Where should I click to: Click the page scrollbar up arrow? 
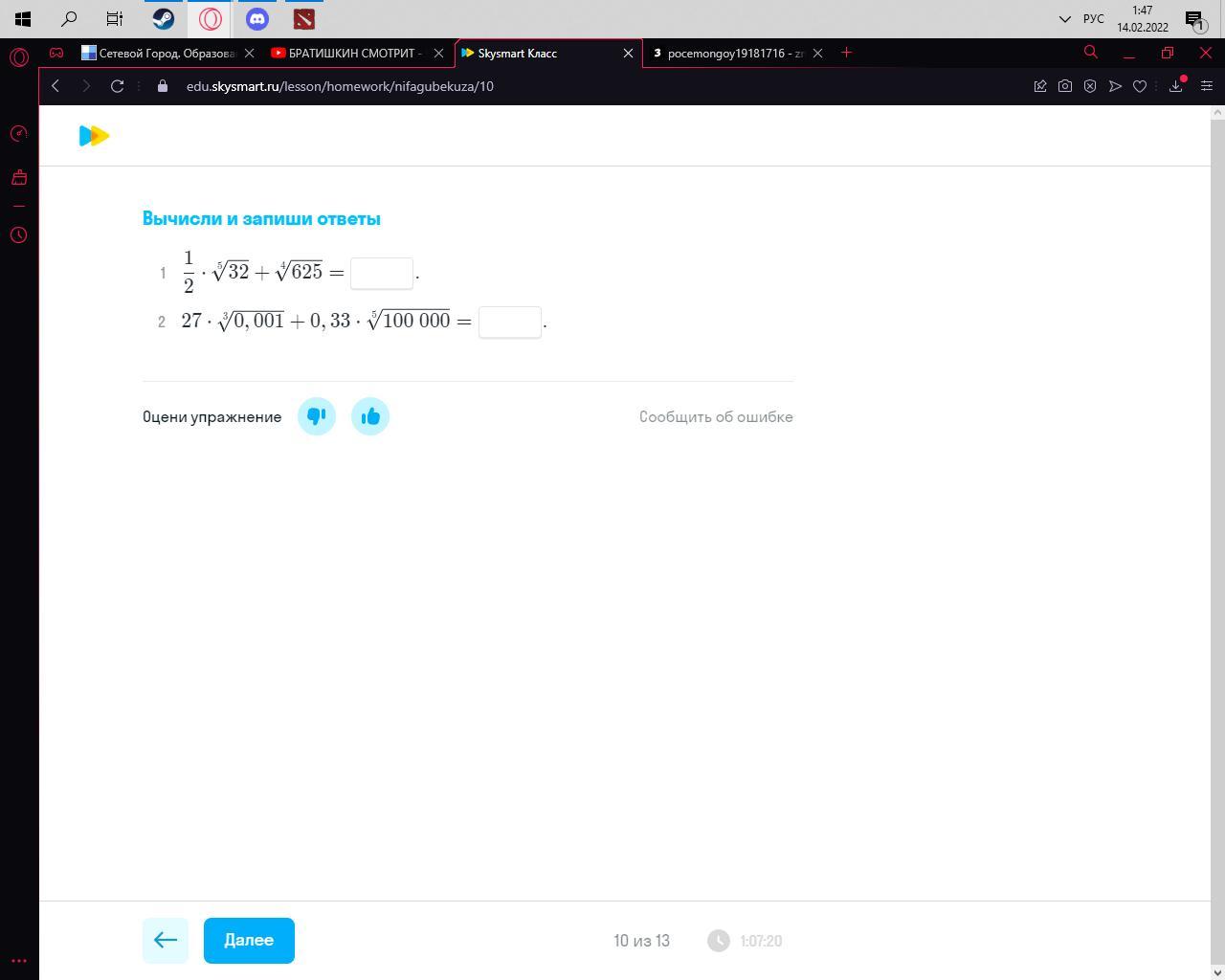click(1217, 112)
